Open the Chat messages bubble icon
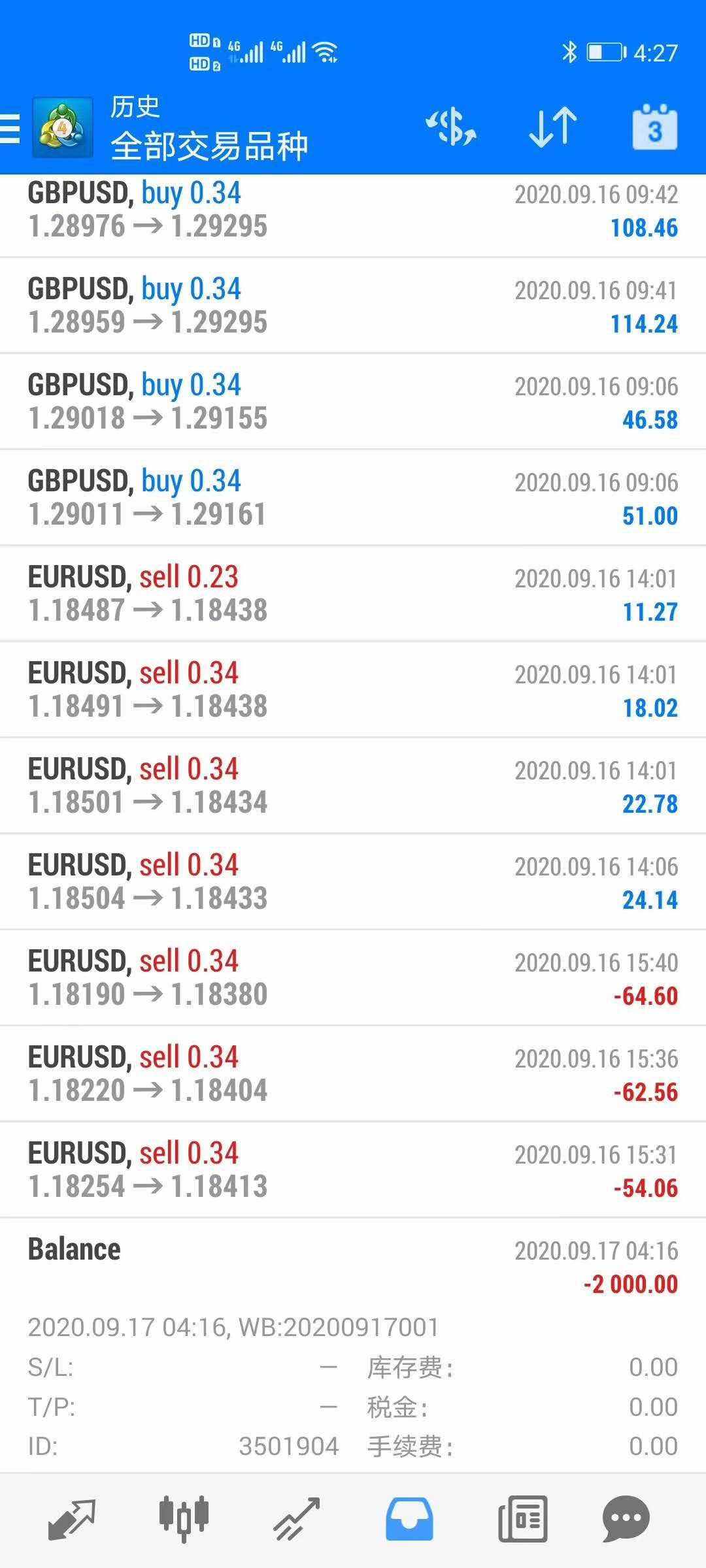Image resolution: width=706 pixels, height=1568 pixels. pyautogui.click(x=626, y=1519)
